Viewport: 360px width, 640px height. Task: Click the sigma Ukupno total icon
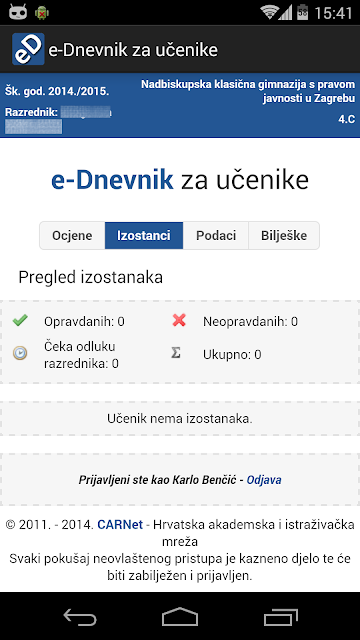(176, 353)
